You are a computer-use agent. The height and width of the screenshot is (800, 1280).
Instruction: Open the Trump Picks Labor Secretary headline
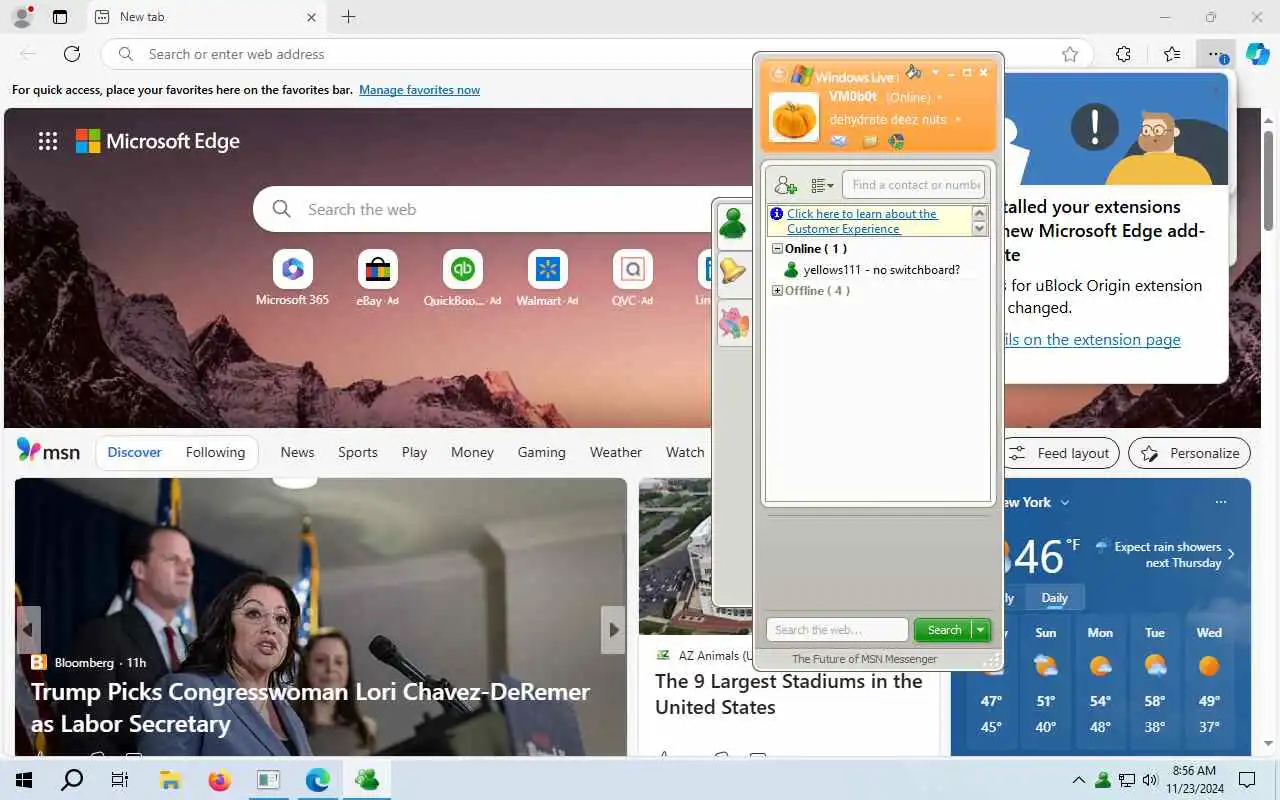(310, 707)
